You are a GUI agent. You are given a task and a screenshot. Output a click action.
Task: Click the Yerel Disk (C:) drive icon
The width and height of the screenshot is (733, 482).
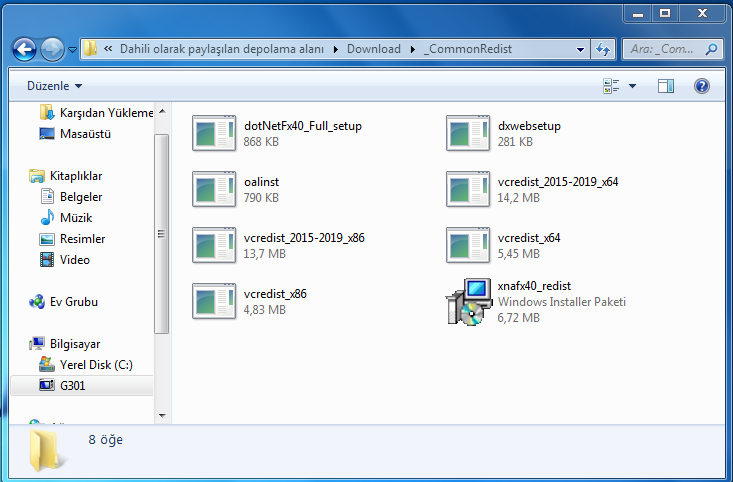click(x=47, y=364)
